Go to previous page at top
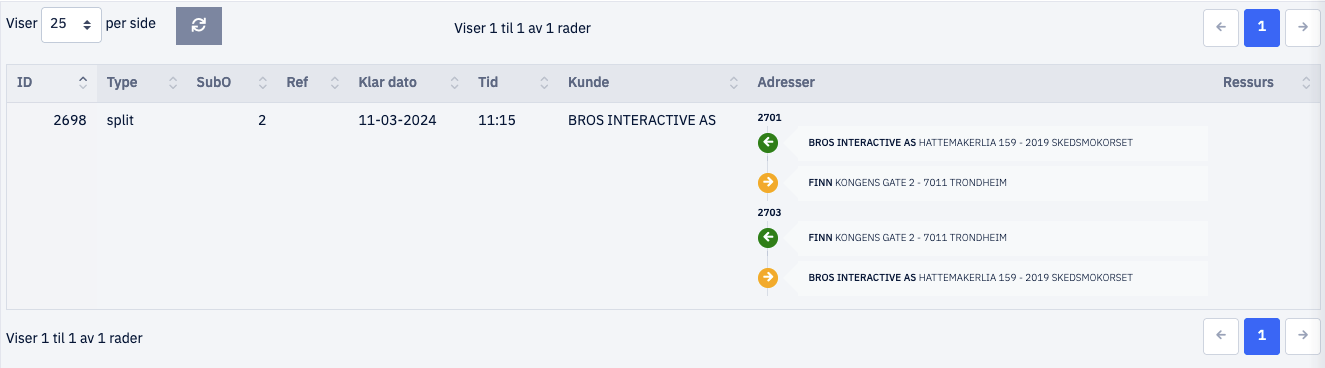The height and width of the screenshot is (368, 1325). coord(1221,28)
